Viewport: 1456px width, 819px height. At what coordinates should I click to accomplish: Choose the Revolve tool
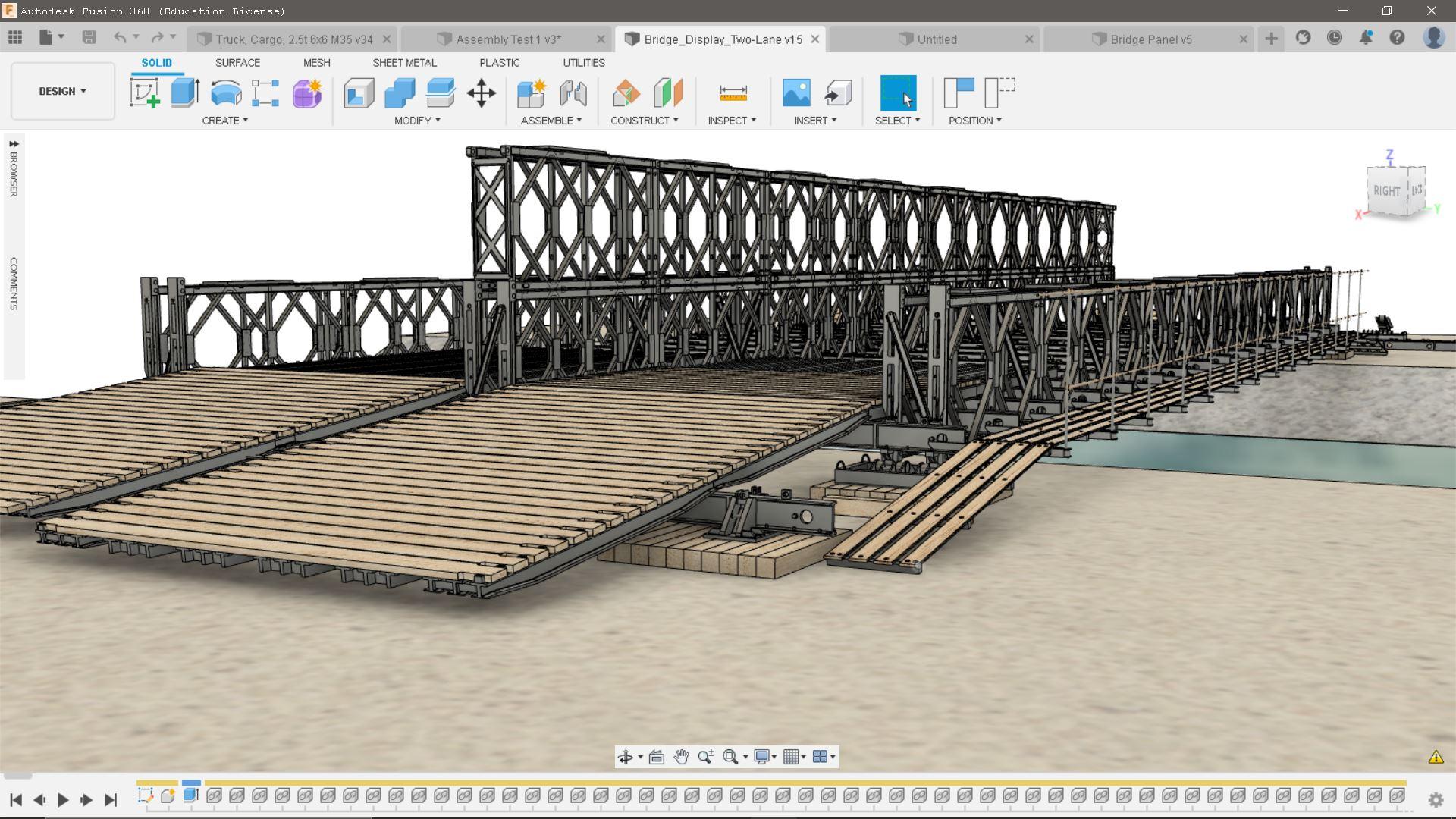226,93
